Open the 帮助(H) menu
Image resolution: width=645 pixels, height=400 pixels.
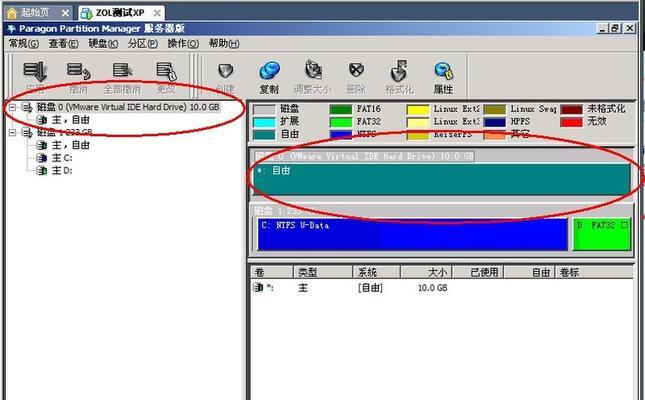pos(224,43)
